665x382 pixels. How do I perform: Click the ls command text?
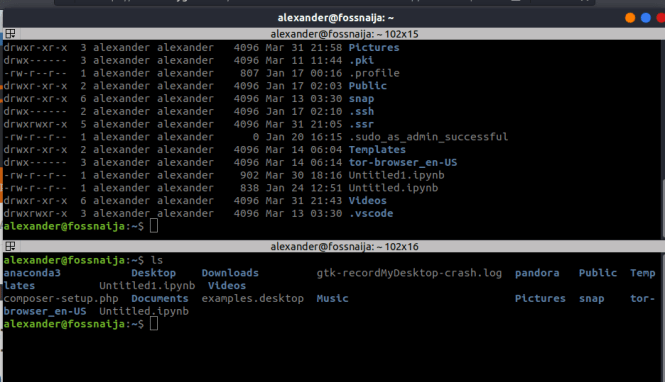(156, 260)
